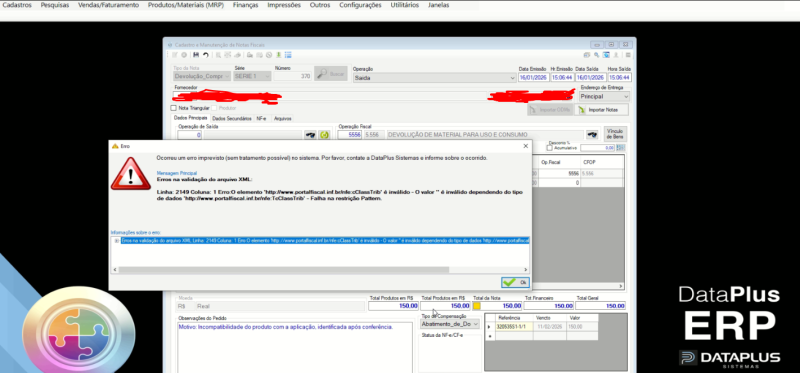Open the Utilitários menu
This screenshot has height=373, width=800.
click(405, 5)
